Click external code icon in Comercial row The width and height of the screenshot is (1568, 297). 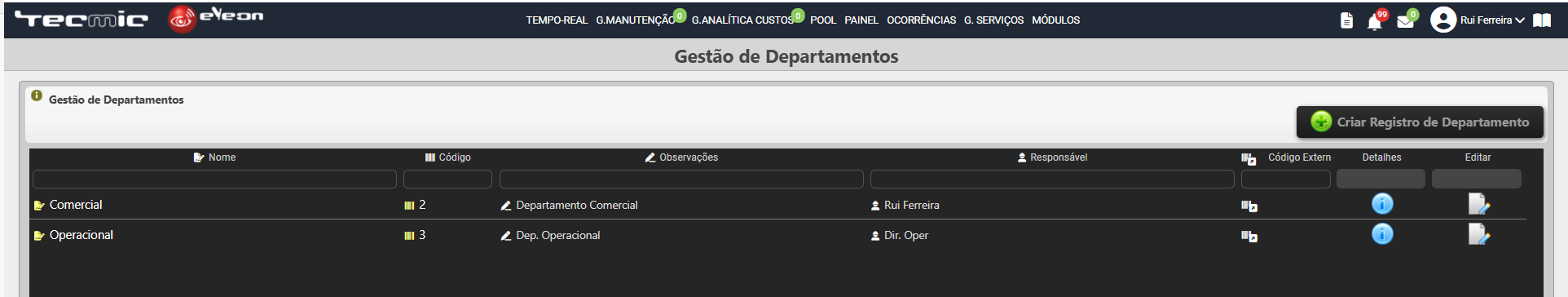(x=1249, y=206)
